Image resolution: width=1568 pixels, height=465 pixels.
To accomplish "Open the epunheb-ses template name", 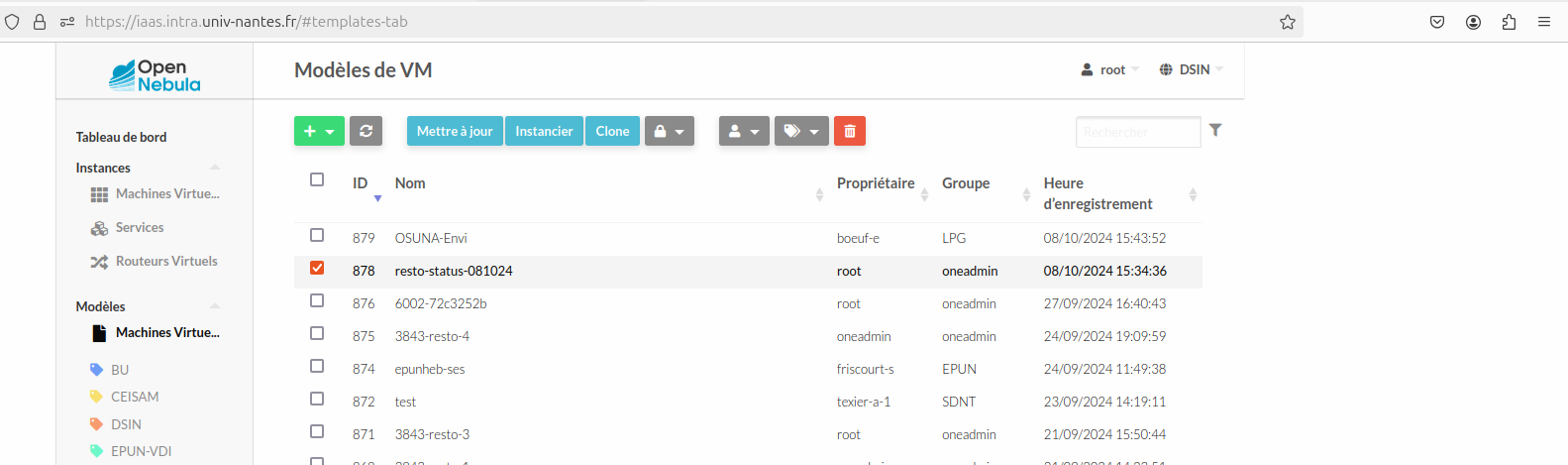I will [430, 369].
